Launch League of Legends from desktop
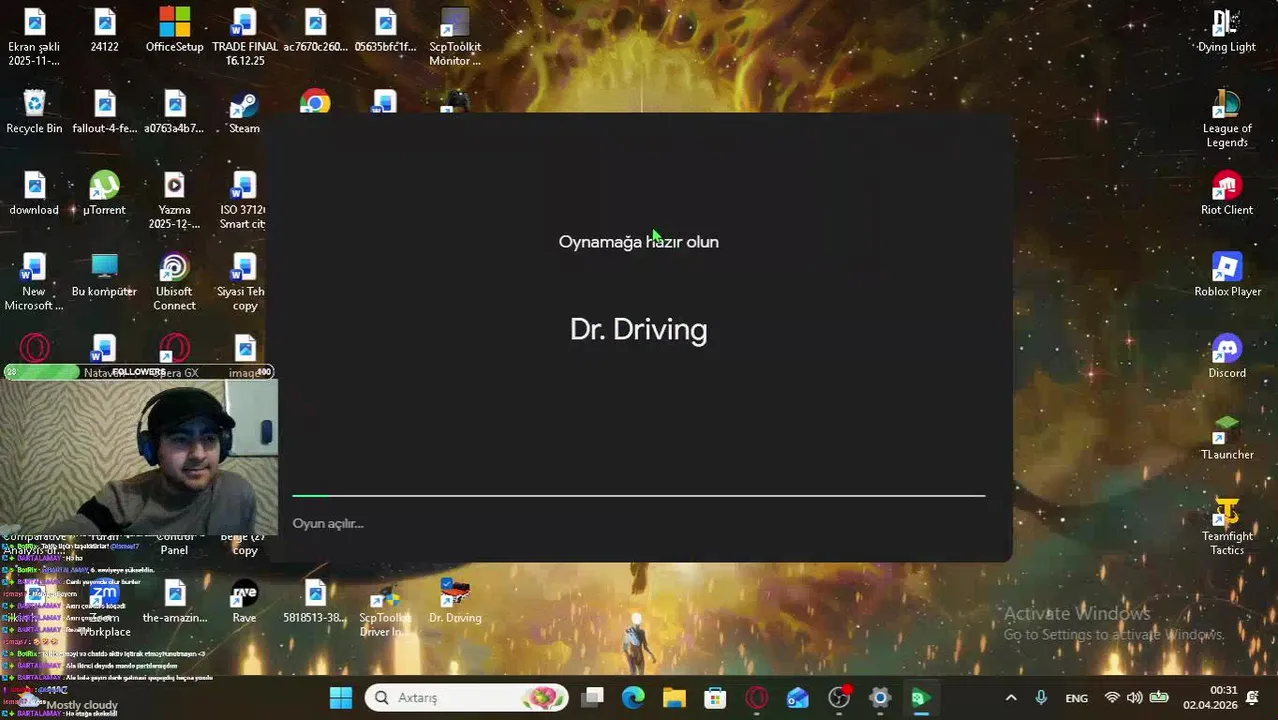Viewport: 1278px width, 720px height. [x=1227, y=119]
